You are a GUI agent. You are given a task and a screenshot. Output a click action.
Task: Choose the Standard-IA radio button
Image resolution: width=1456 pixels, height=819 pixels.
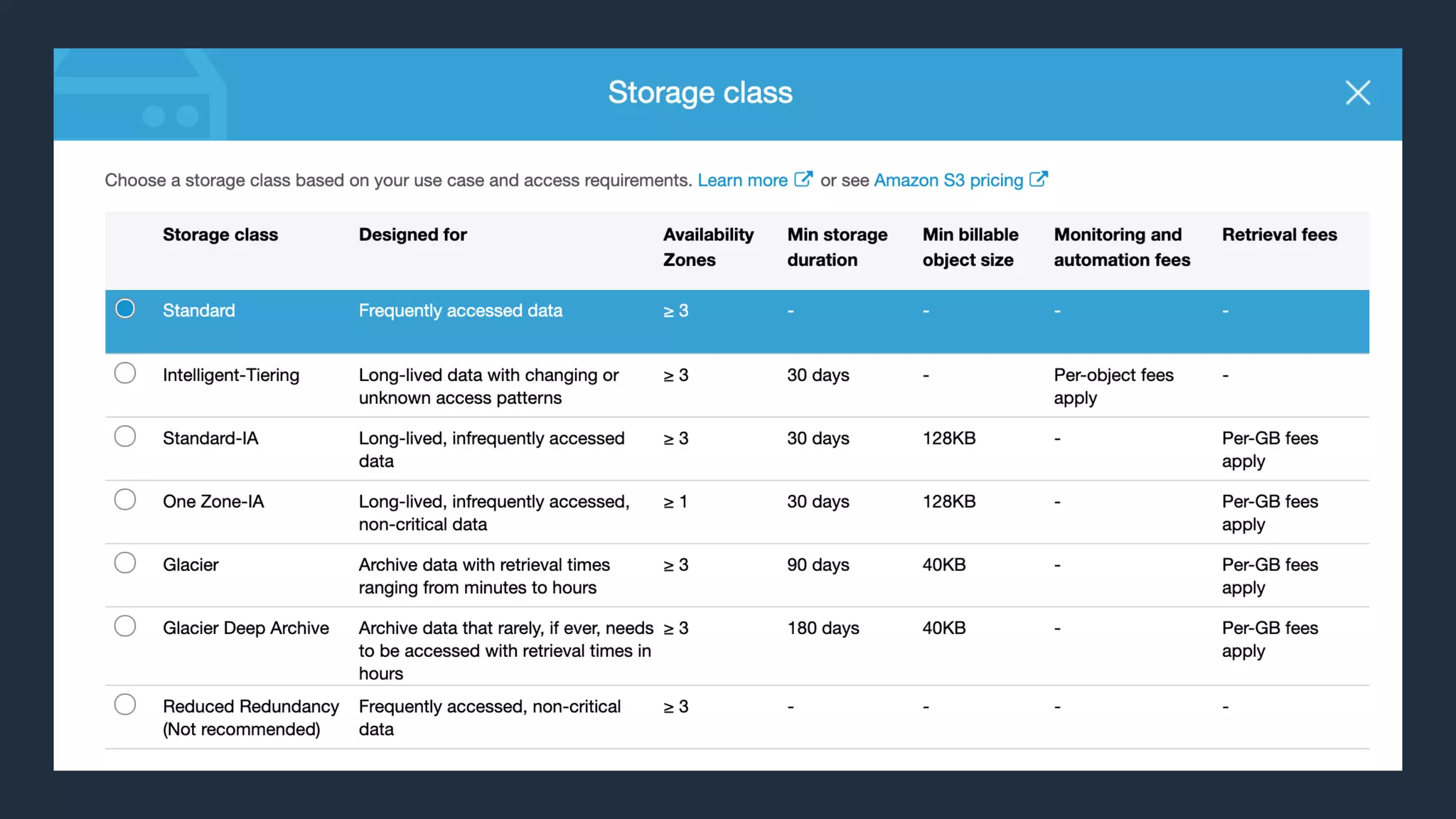click(125, 437)
